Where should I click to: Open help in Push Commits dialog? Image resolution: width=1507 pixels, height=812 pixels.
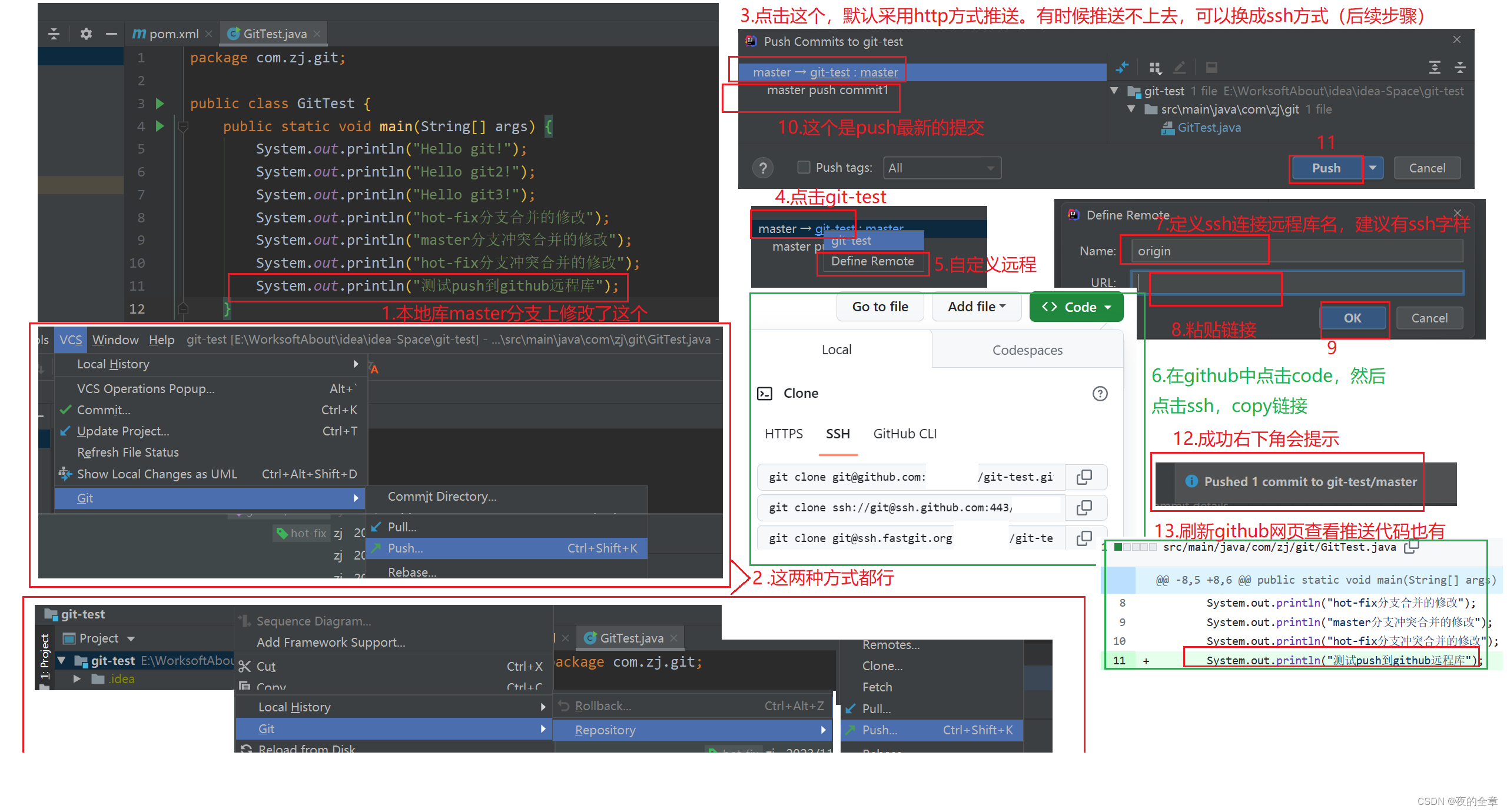pos(763,168)
